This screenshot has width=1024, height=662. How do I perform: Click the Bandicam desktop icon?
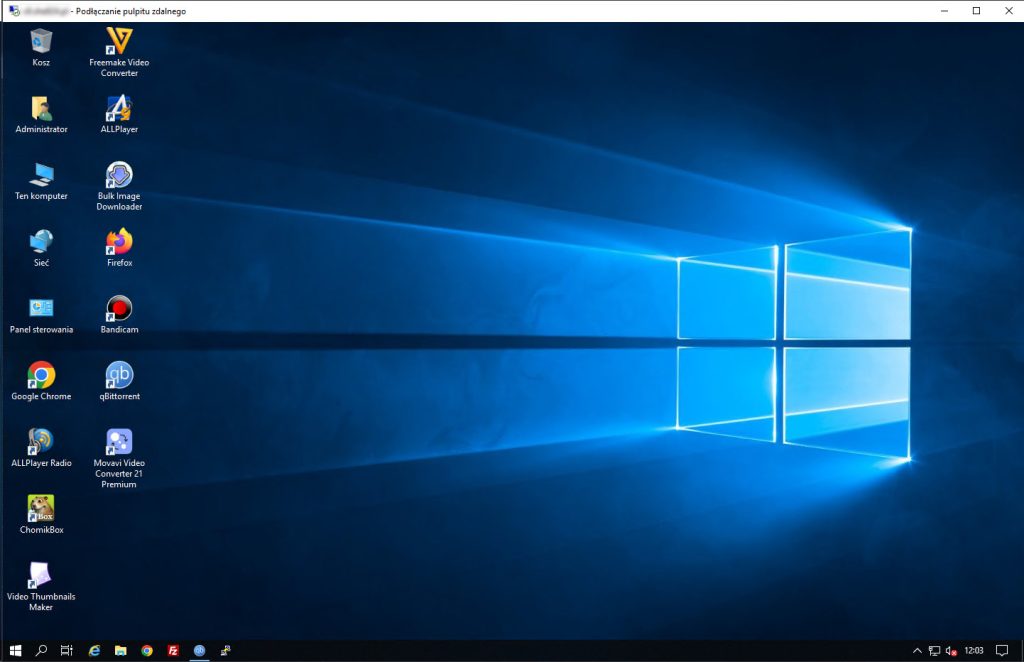tap(119, 309)
